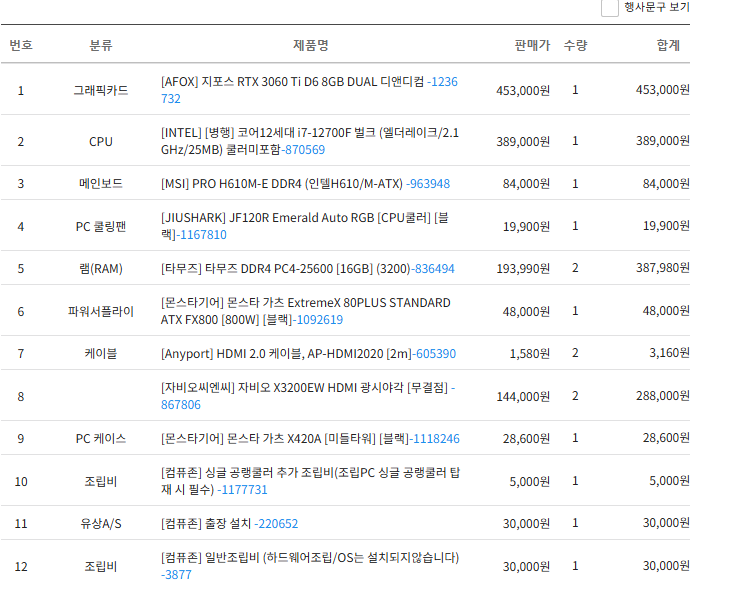Click the 1,580원 HDMI cable price
Image resolution: width=744 pixels, height=589 pixels.
[x=530, y=354]
